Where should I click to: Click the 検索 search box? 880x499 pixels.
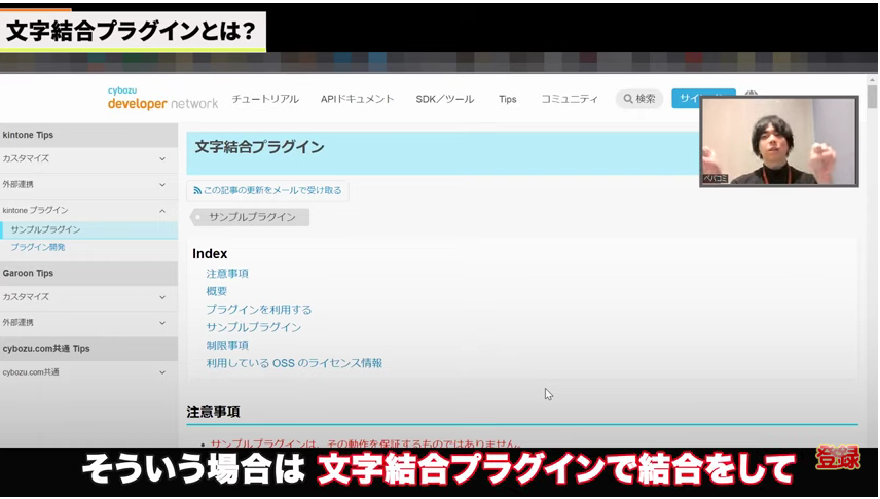coord(639,99)
